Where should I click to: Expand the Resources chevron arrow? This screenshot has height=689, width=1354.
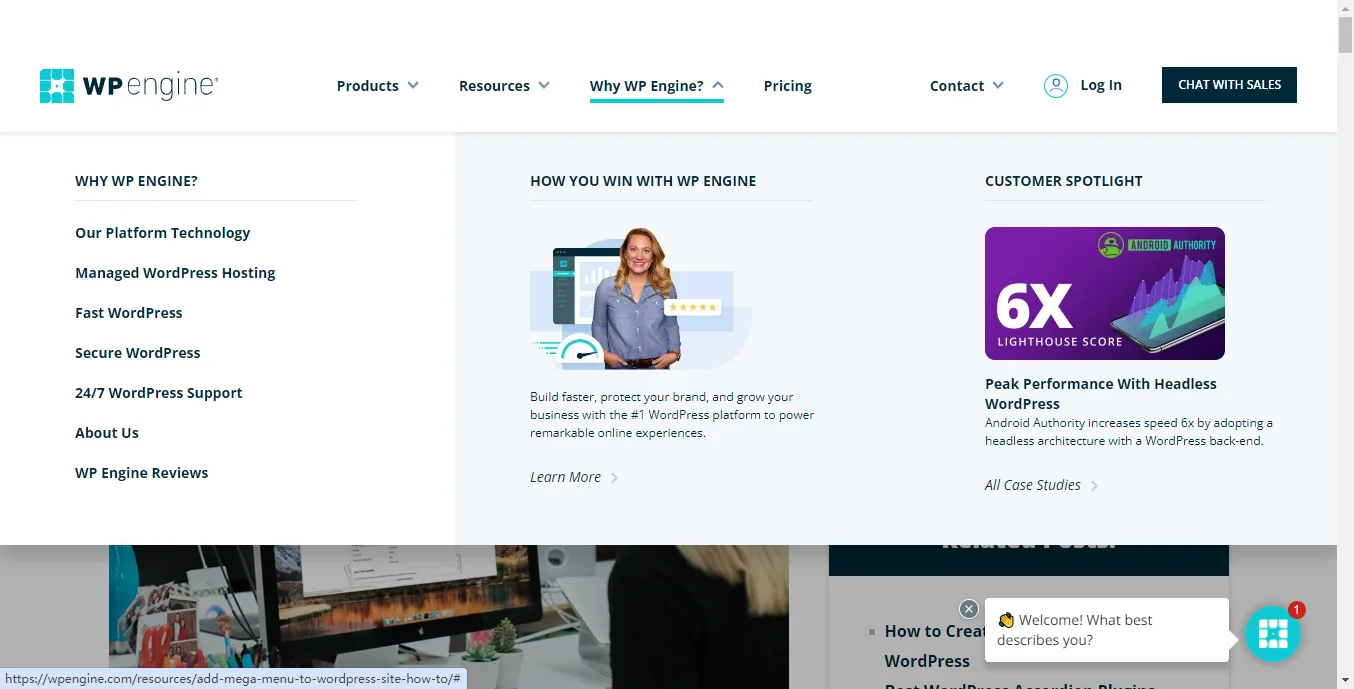pyautogui.click(x=544, y=86)
